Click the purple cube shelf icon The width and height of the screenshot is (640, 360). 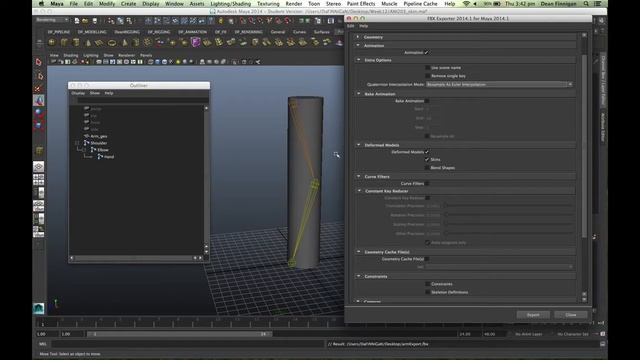tap(196, 42)
